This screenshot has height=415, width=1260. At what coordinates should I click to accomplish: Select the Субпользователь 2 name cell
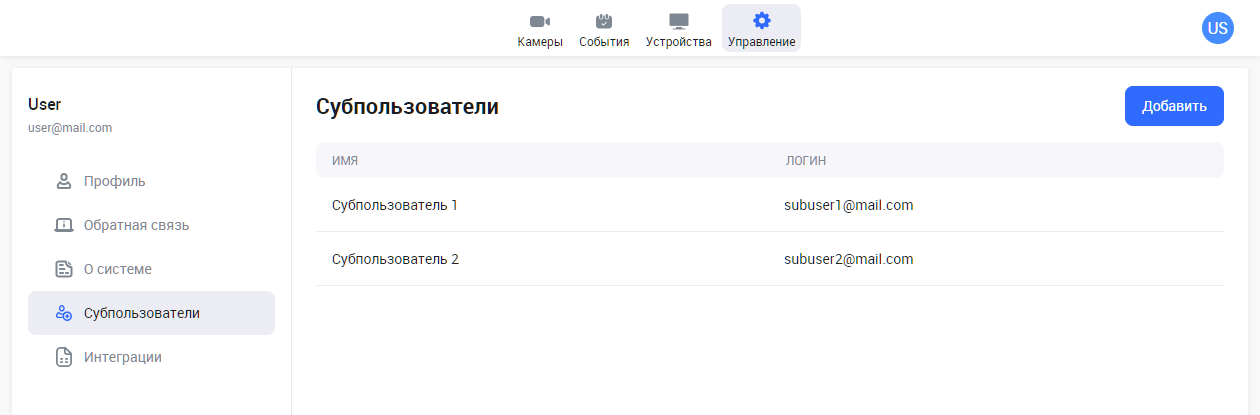(395, 259)
